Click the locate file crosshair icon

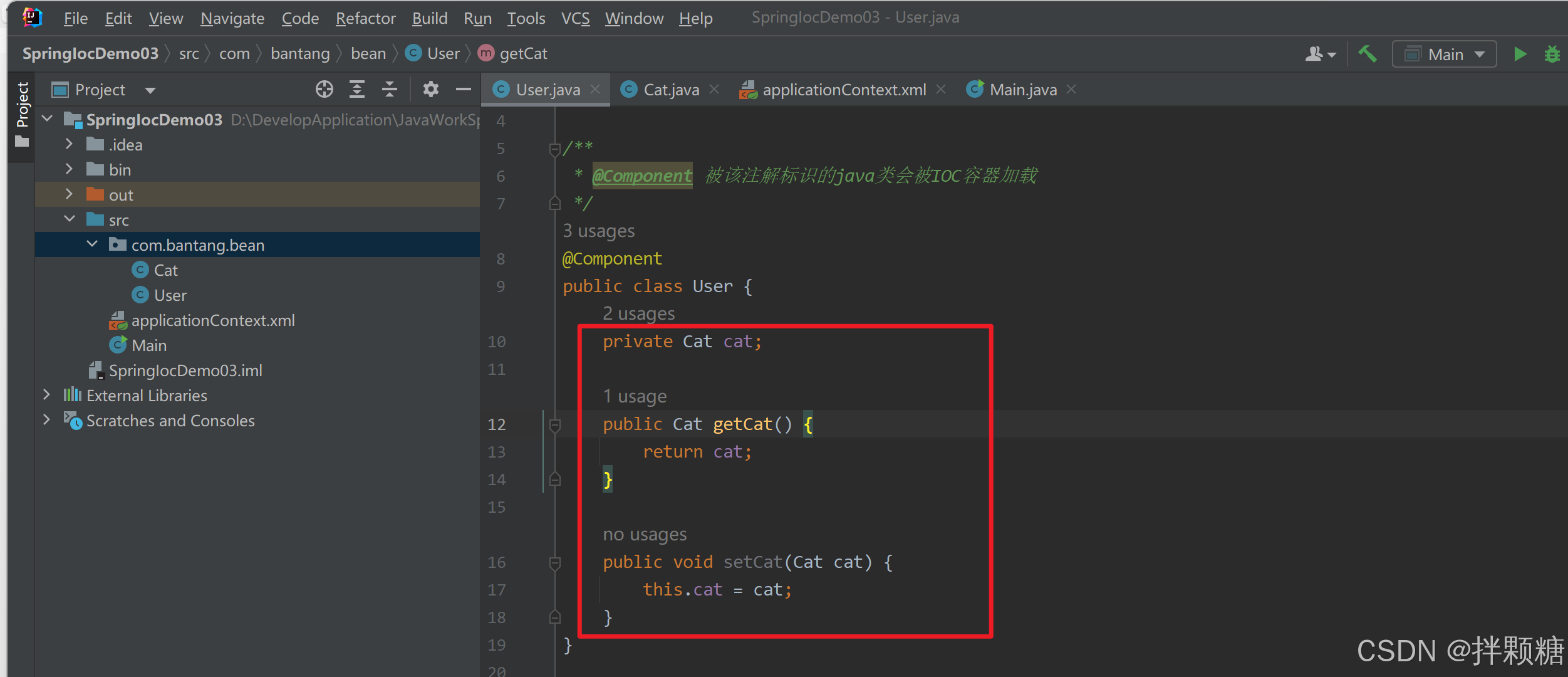click(324, 90)
